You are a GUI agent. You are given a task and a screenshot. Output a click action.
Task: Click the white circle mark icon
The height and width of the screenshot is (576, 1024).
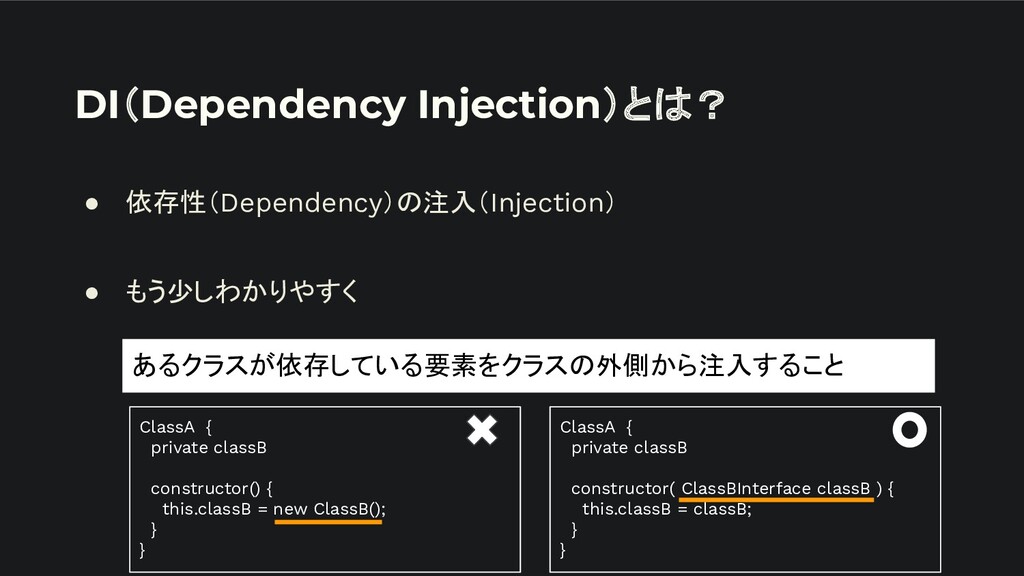point(909,430)
